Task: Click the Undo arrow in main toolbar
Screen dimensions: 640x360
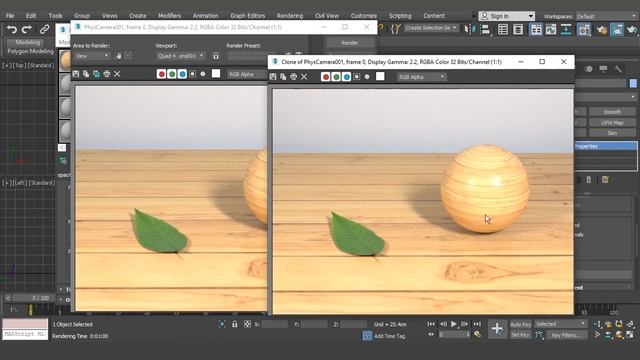Action: pyautogui.click(x=11, y=29)
